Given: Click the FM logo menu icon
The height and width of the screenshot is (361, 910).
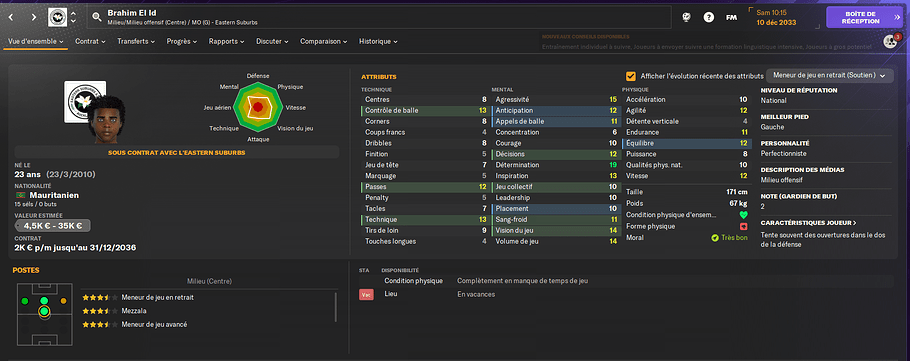Looking at the screenshot, I should [x=731, y=17].
